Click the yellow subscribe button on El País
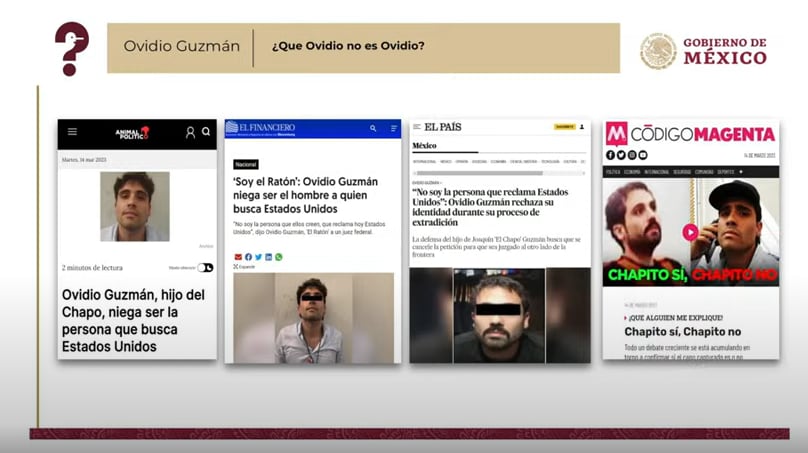This screenshot has width=808, height=453. (x=564, y=127)
